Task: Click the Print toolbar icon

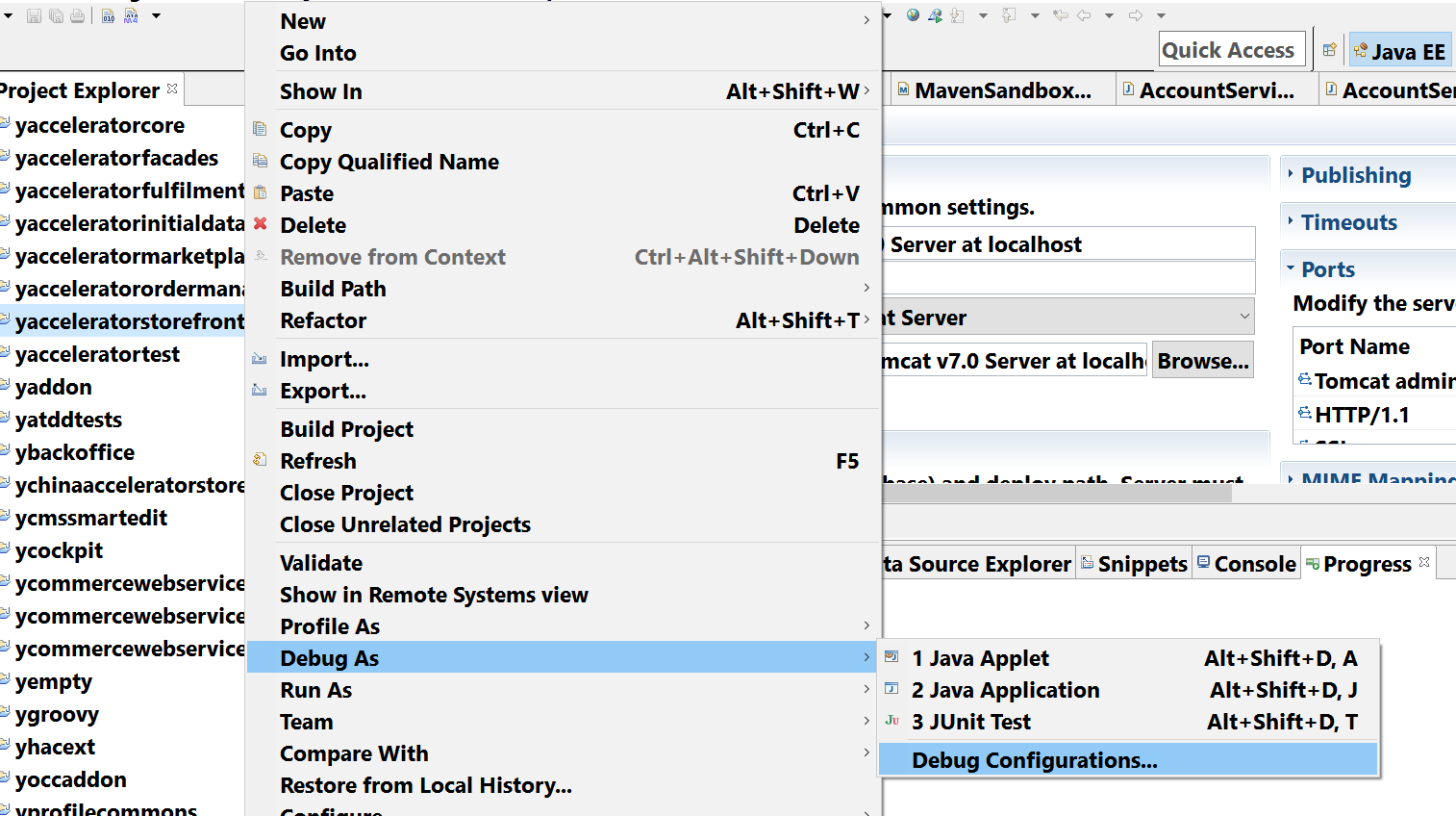Action: (77, 15)
